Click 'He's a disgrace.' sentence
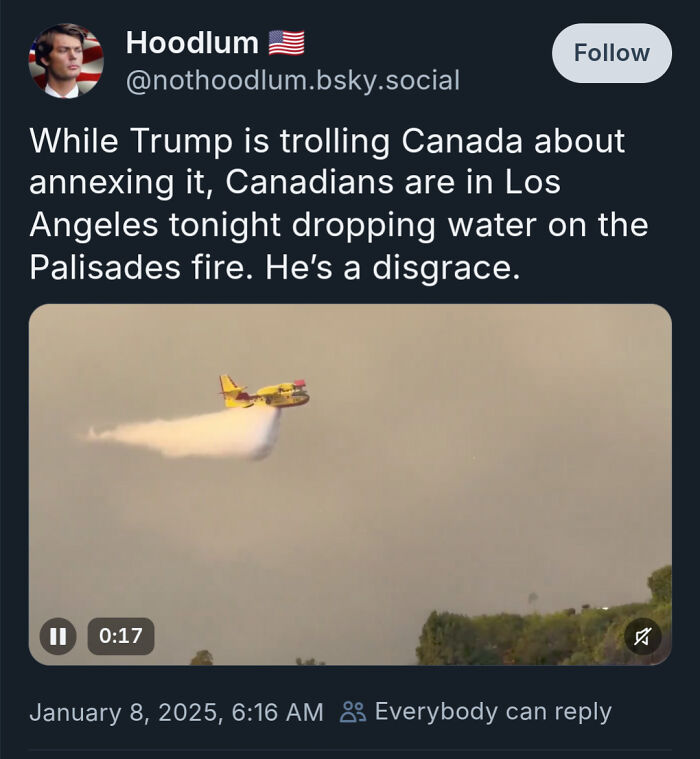Image resolution: width=700 pixels, height=759 pixels. tap(393, 267)
